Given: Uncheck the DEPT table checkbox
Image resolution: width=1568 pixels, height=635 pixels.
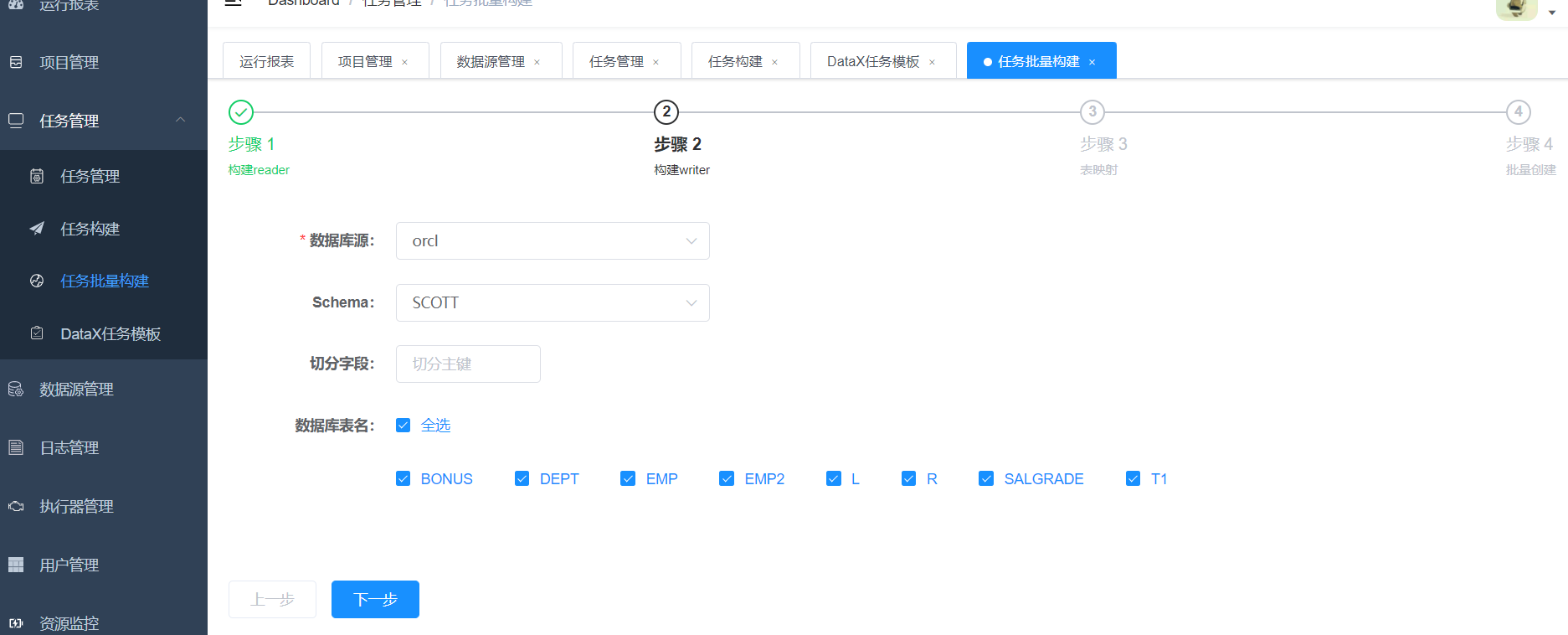Looking at the screenshot, I should click(x=522, y=478).
